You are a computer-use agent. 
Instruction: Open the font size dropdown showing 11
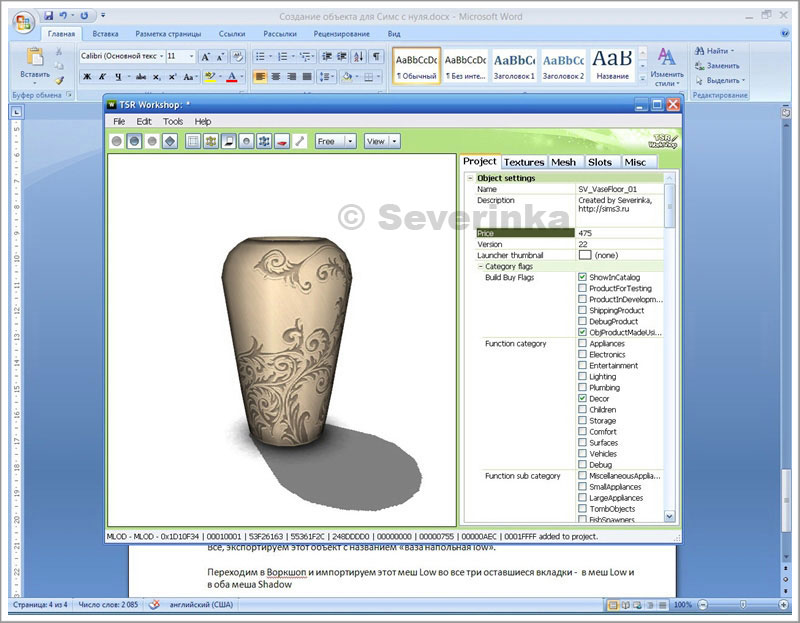[x=190, y=57]
